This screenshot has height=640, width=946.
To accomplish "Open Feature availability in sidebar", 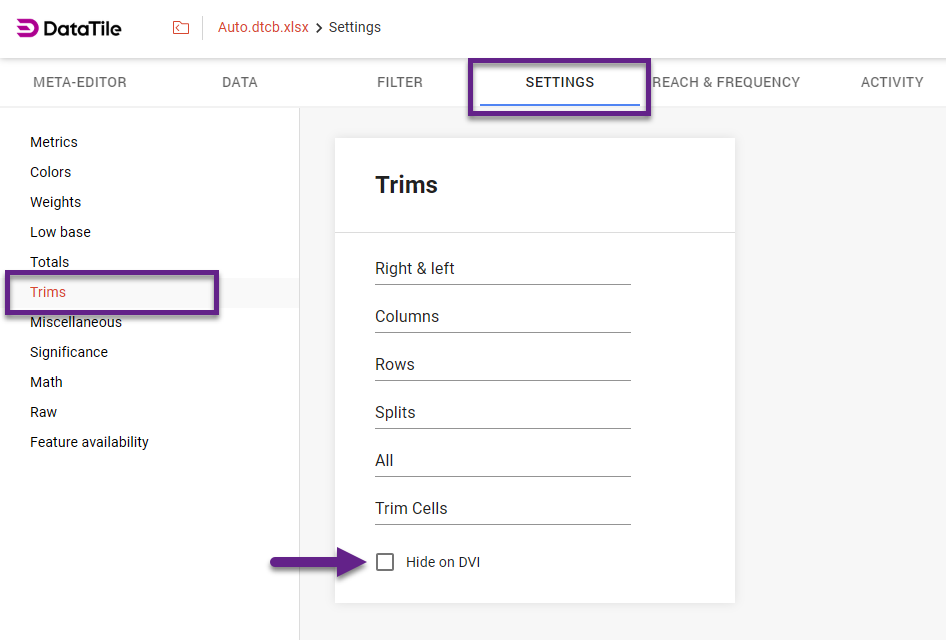I will tap(89, 442).
